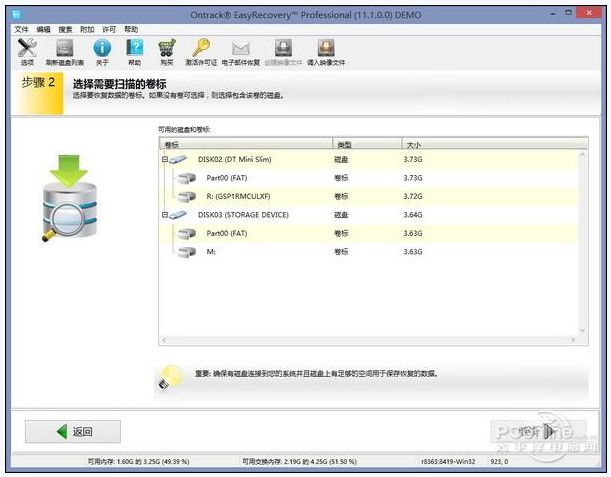Click the 创建映像文件 toolbar icon
611x477 pixels.
(283, 48)
